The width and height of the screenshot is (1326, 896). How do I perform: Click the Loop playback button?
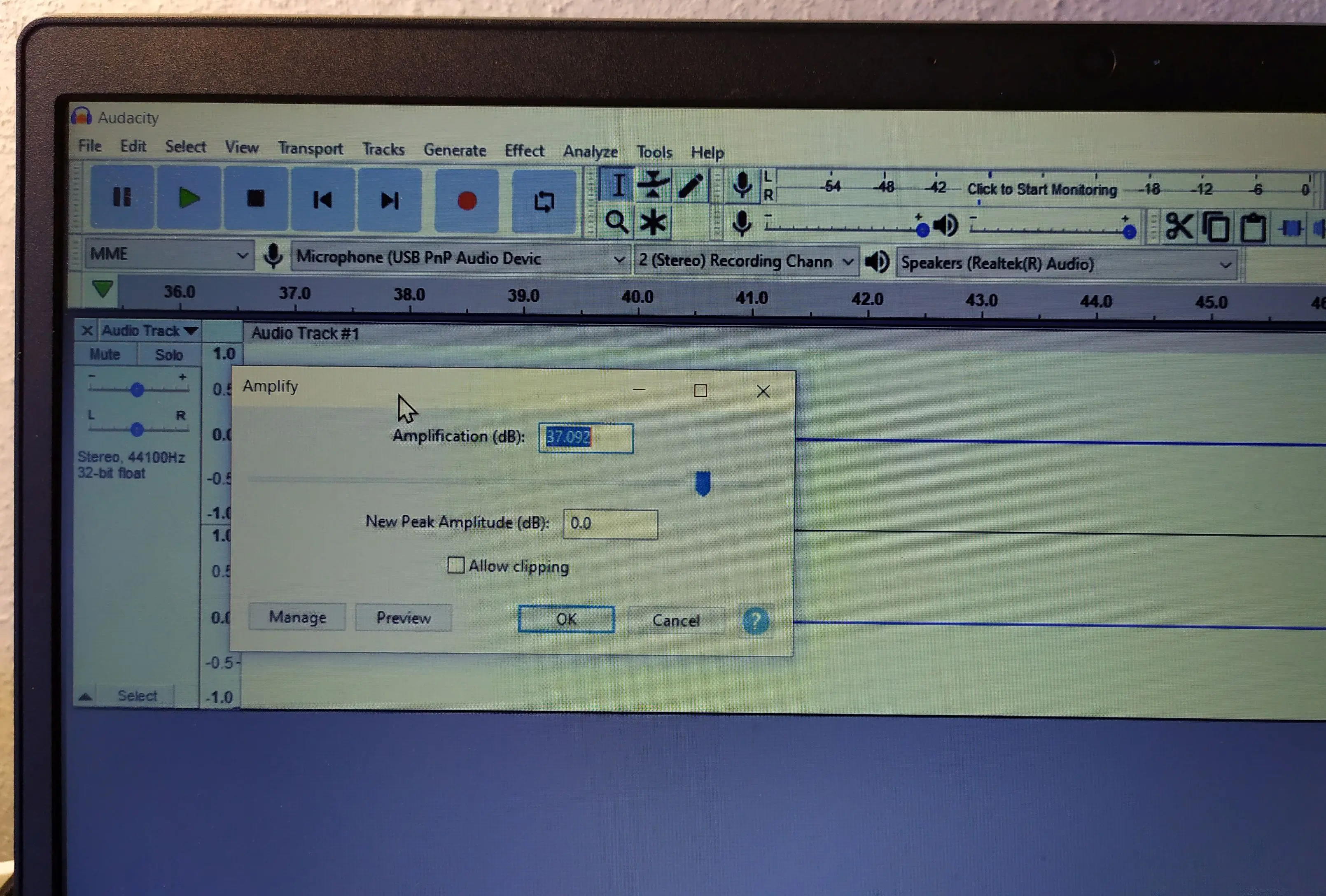tap(544, 201)
